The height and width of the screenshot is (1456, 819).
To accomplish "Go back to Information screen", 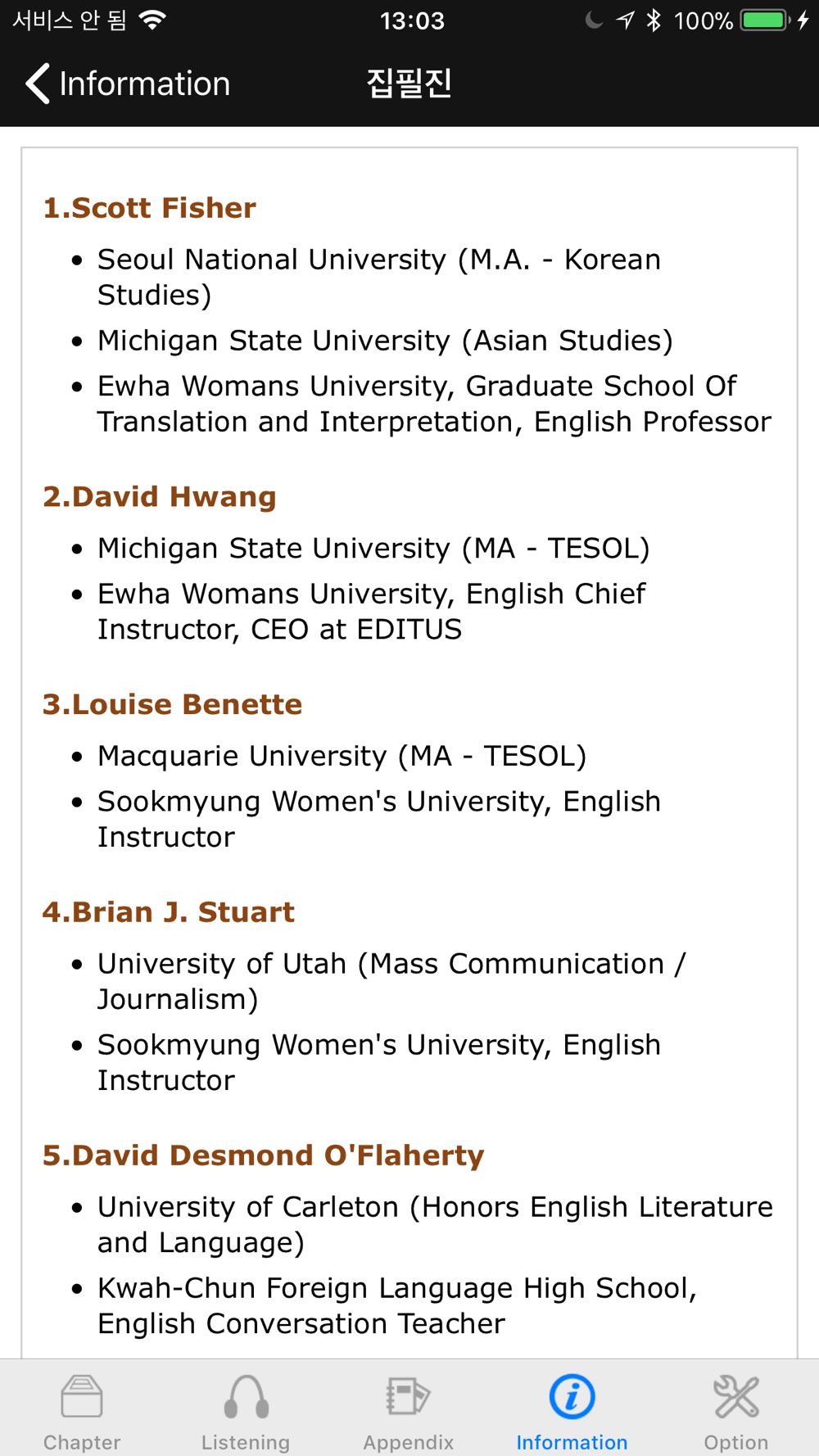I will pyautogui.click(x=128, y=84).
